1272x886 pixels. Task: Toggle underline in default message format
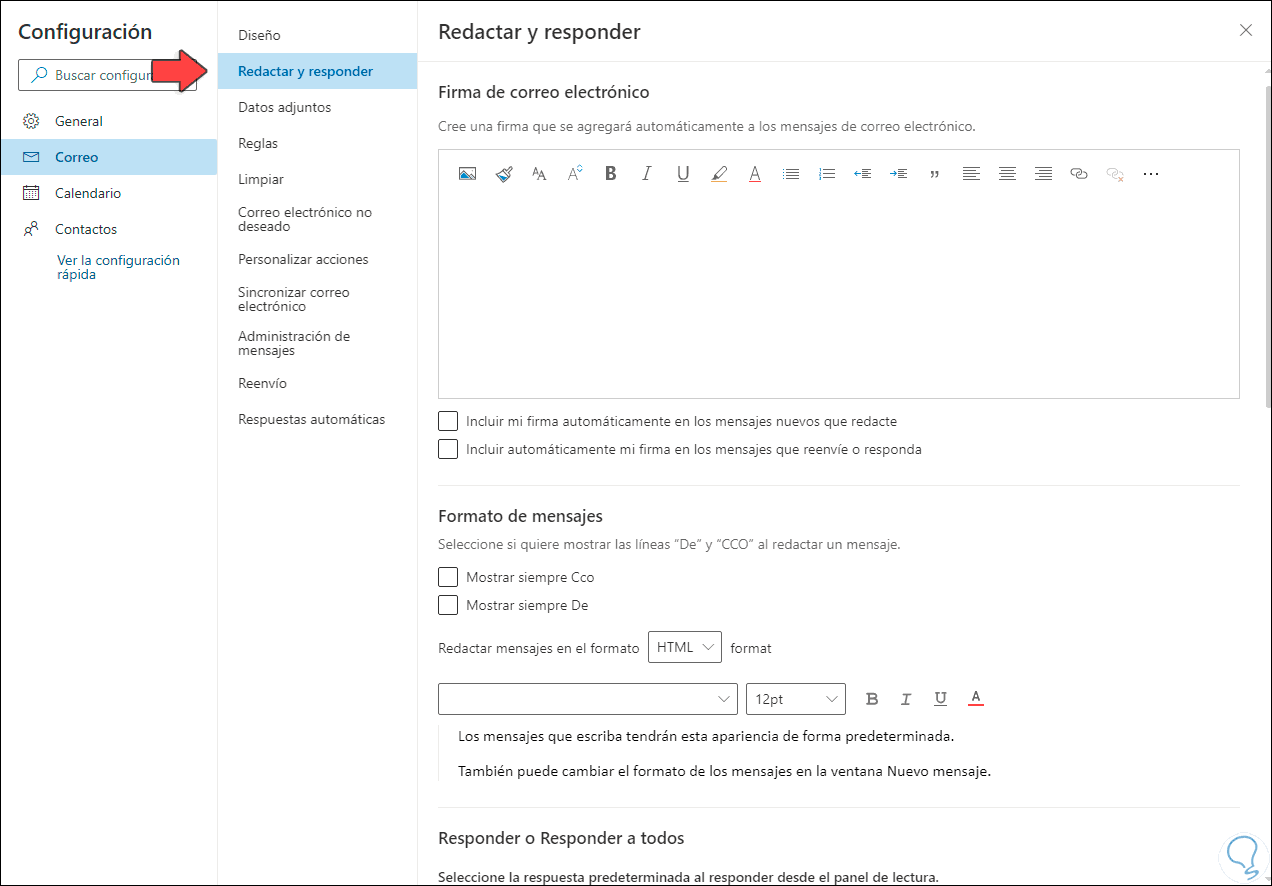point(941,699)
